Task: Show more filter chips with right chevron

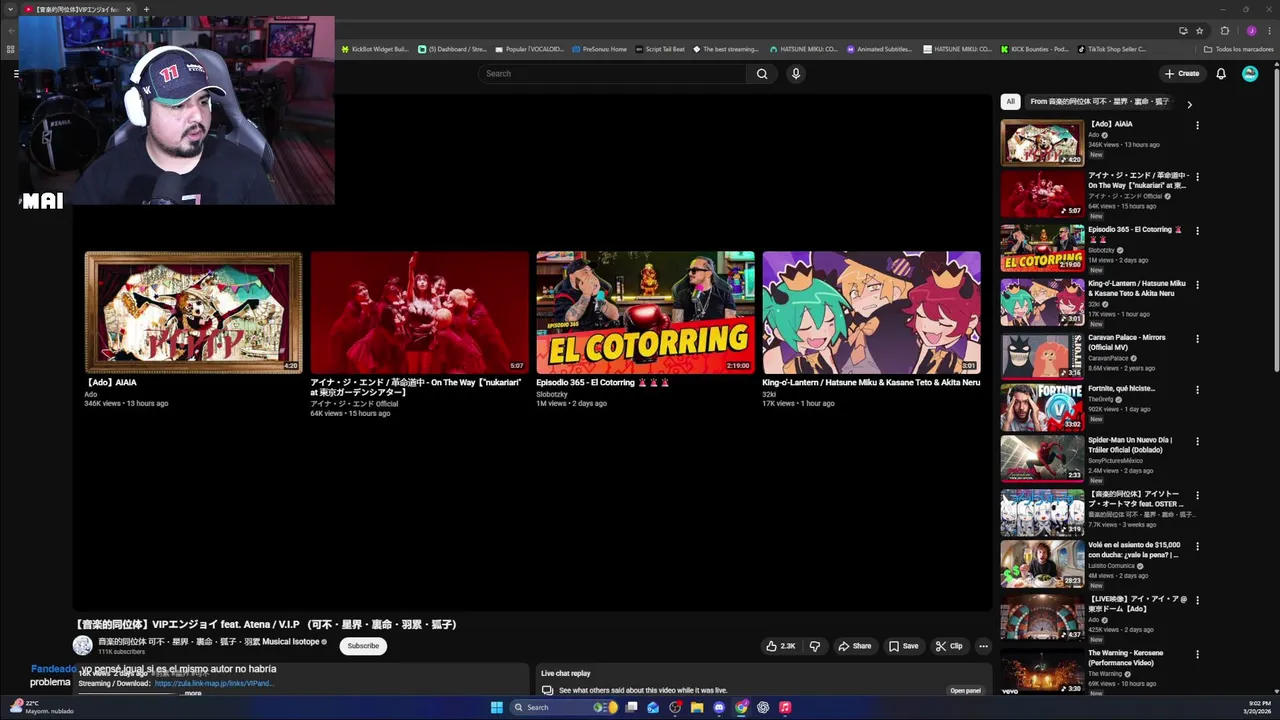Action: (x=1189, y=104)
